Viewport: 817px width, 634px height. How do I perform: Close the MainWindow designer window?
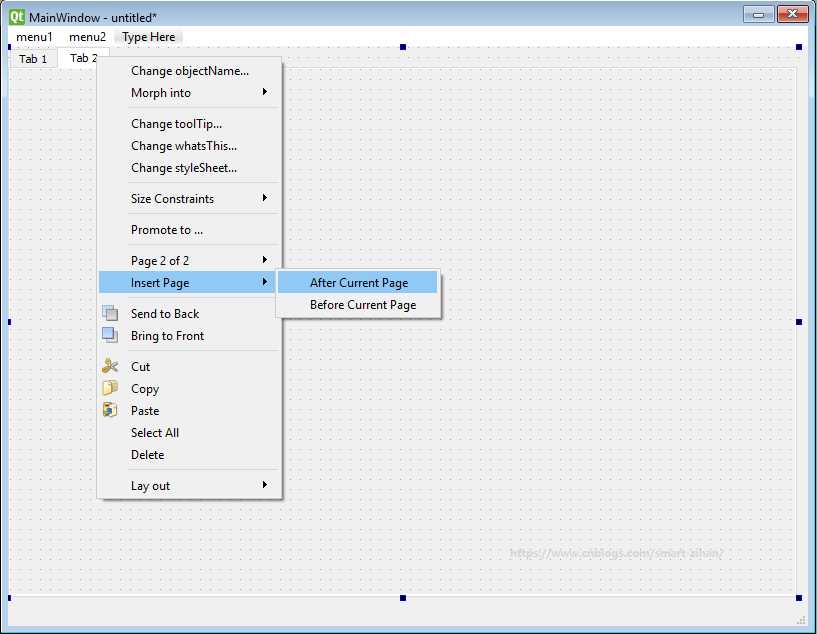(793, 14)
